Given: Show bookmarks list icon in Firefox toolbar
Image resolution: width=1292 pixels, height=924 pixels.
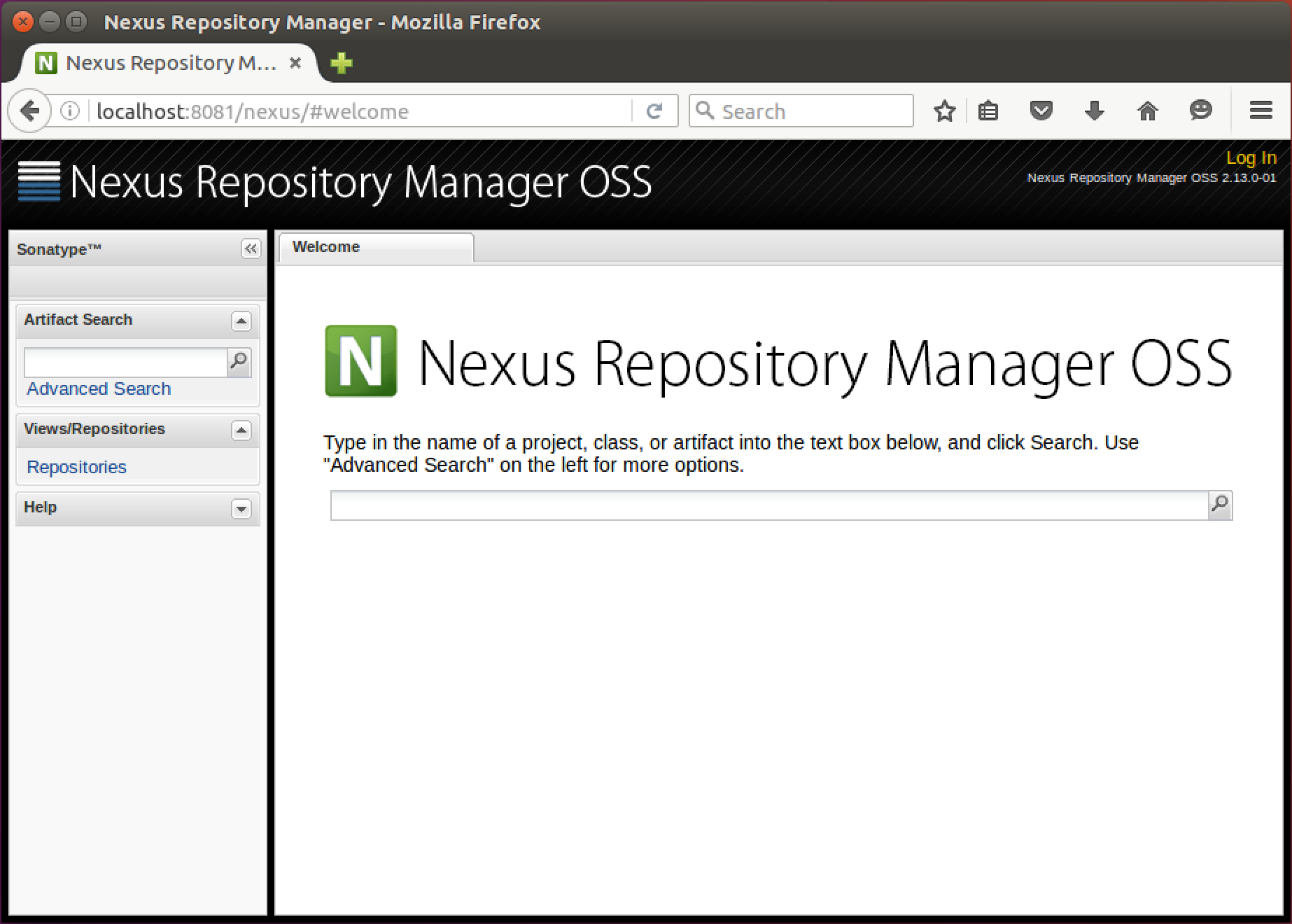Looking at the screenshot, I should (x=988, y=111).
